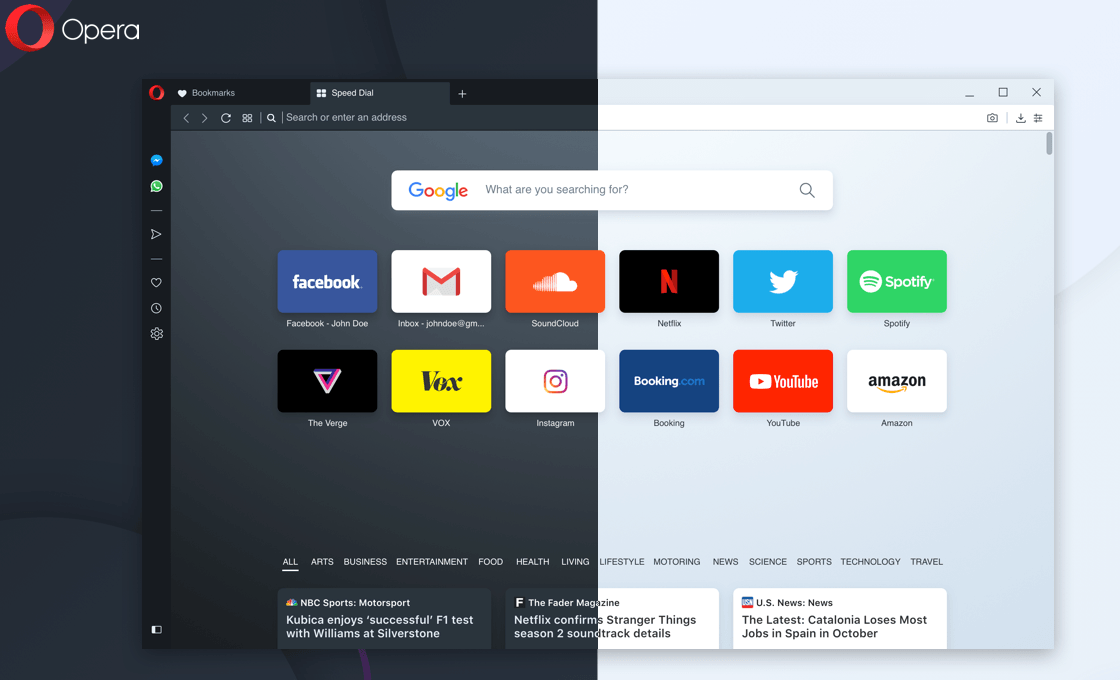Open Settings gear icon in sidebar

(156, 334)
